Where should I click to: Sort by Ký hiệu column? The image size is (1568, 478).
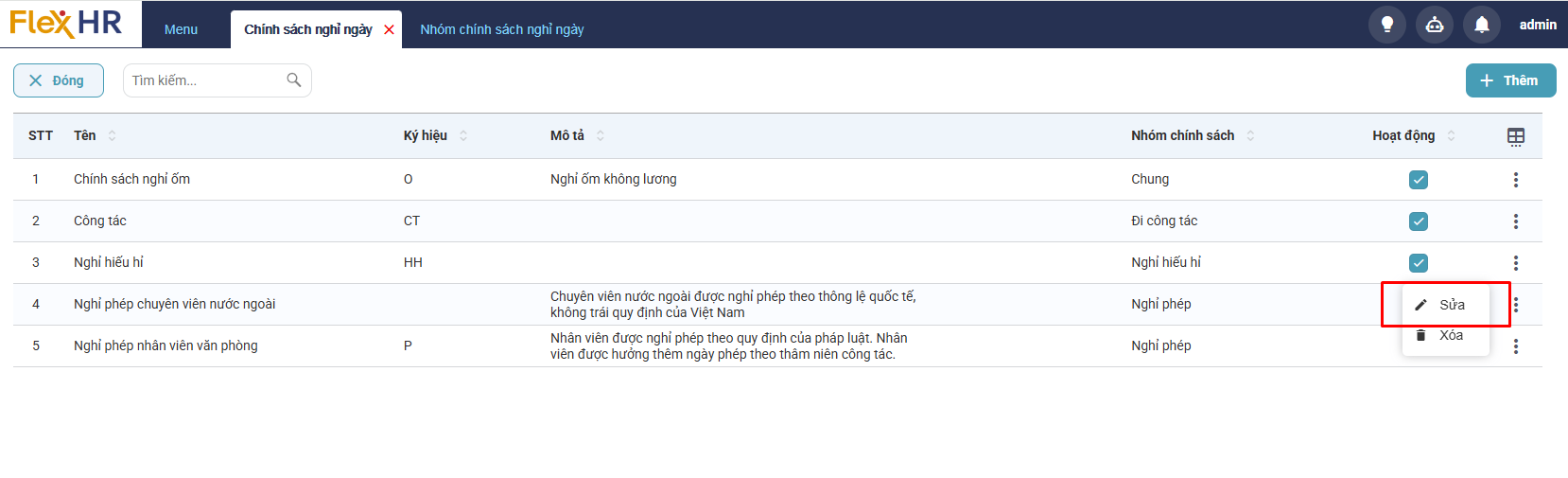(463, 135)
